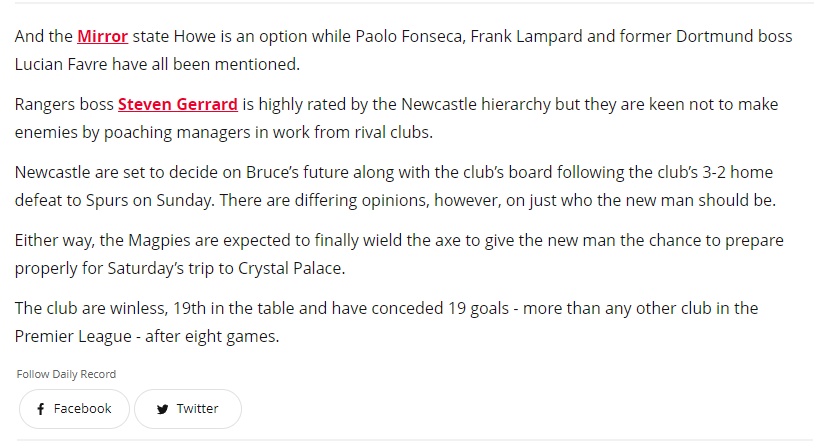Click the words 'Rangers boss' before the link
The width and height of the screenshot is (814, 442).
click(64, 104)
